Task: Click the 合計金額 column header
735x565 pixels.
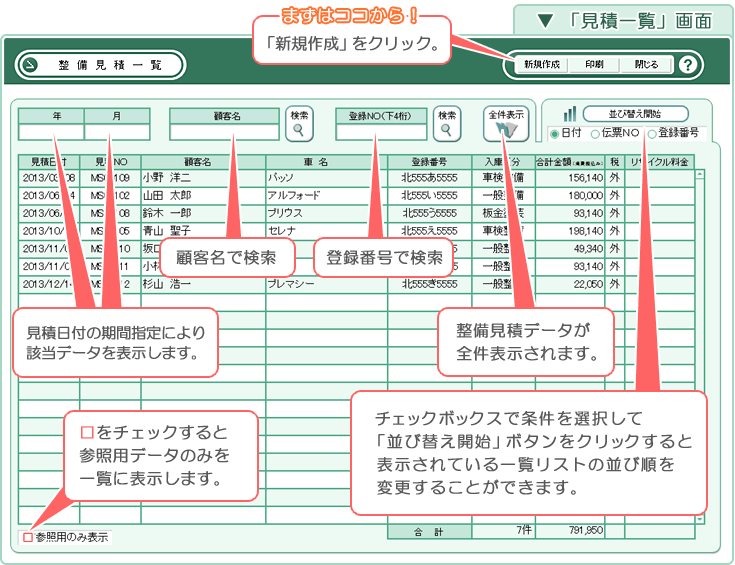Action: coord(570,162)
